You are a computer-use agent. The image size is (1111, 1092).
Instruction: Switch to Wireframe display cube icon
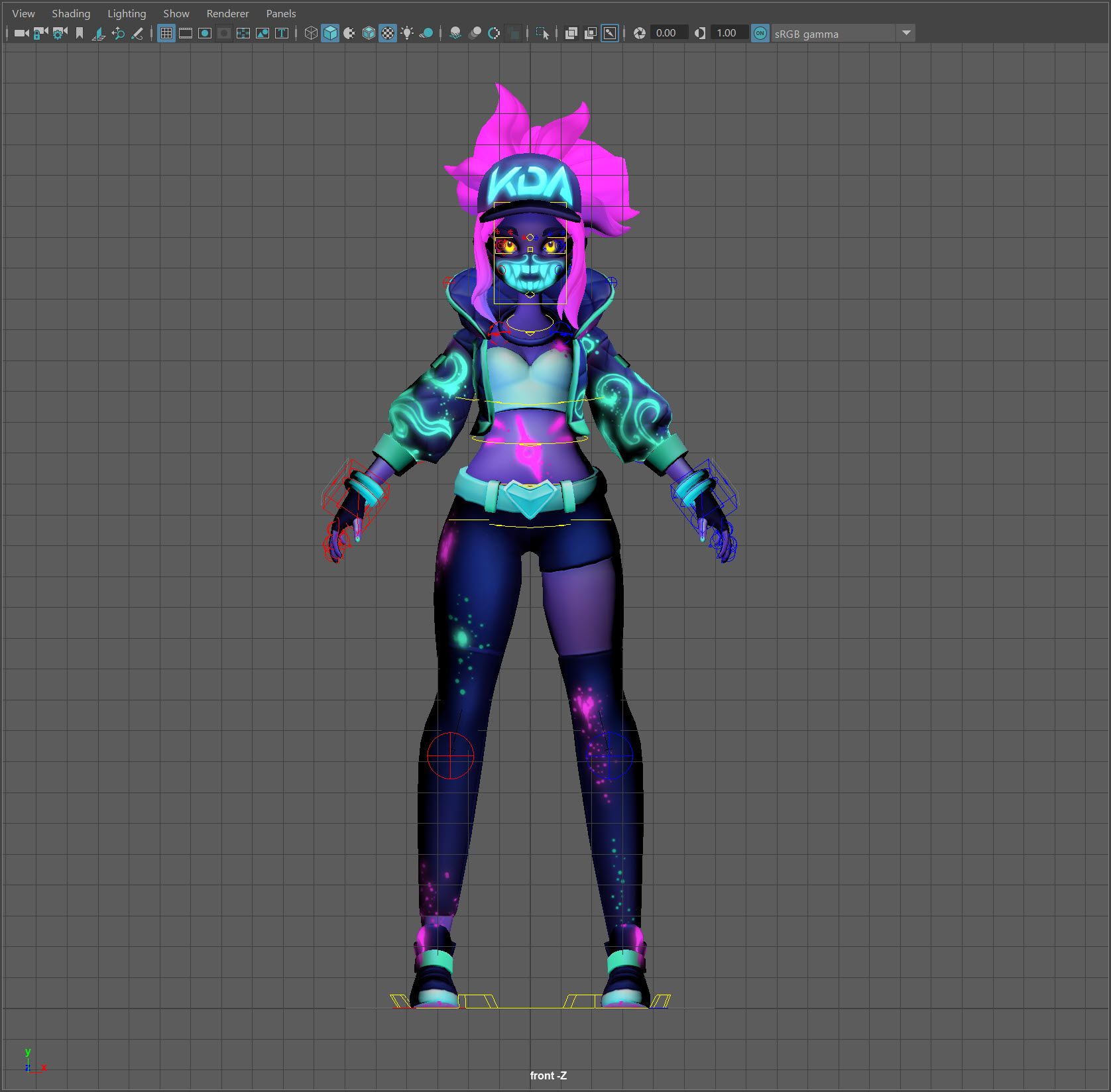pyautogui.click(x=311, y=33)
